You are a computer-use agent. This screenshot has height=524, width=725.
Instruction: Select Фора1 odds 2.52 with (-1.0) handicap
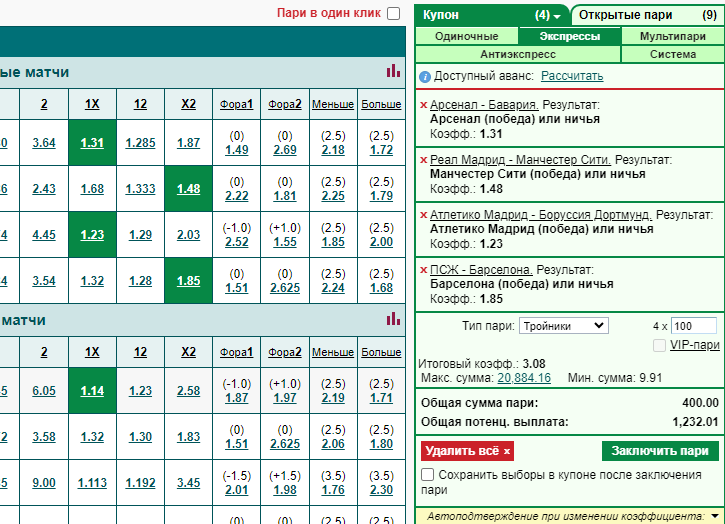point(237,242)
